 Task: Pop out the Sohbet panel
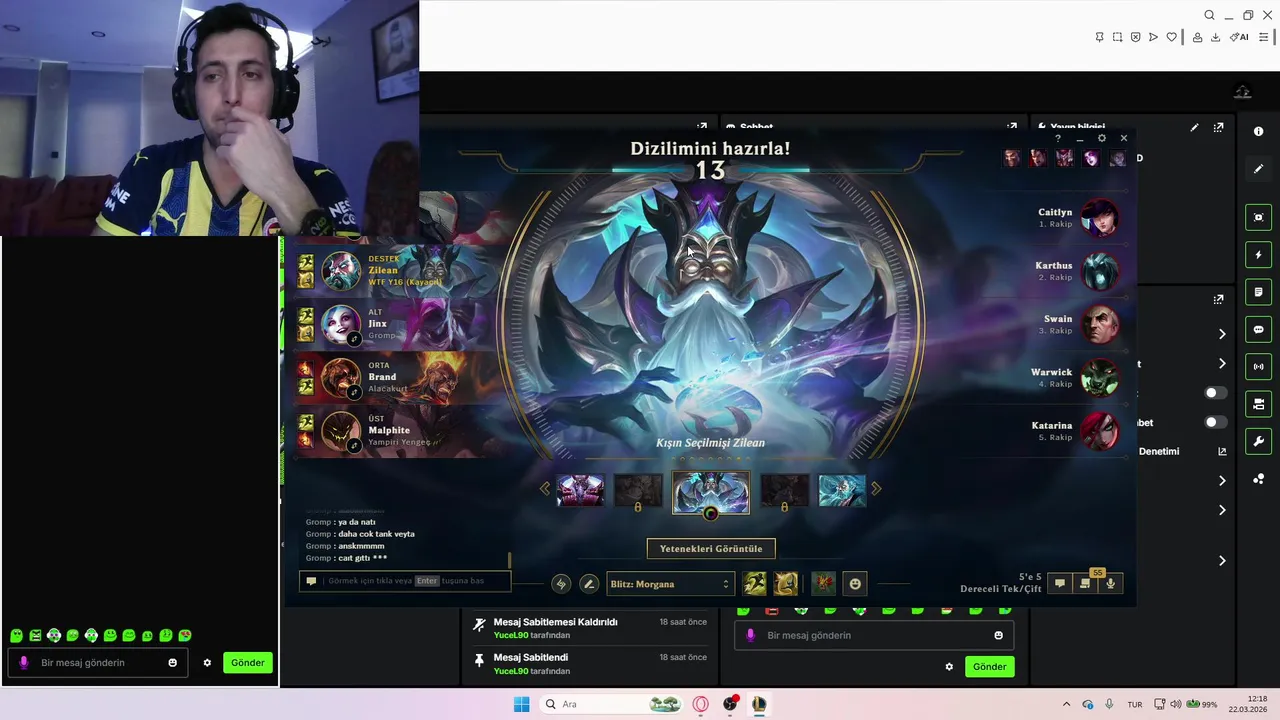1012,127
